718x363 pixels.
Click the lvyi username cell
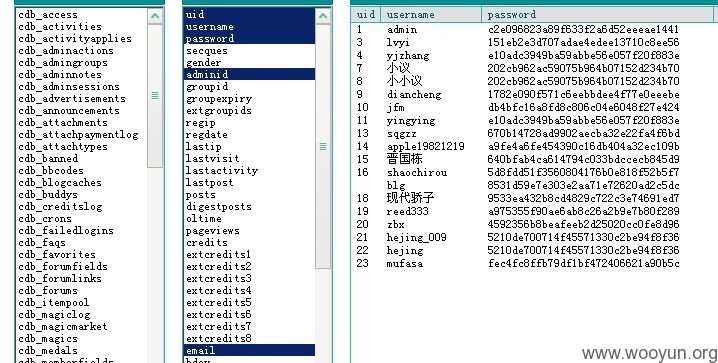[398, 43]
